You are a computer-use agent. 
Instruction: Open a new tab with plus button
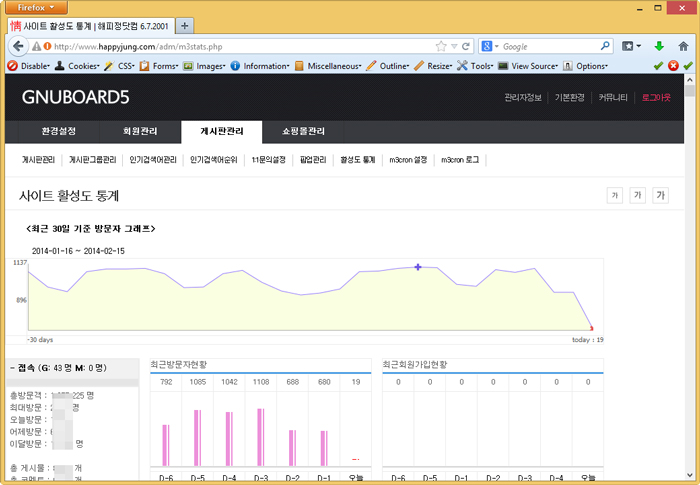184,26
